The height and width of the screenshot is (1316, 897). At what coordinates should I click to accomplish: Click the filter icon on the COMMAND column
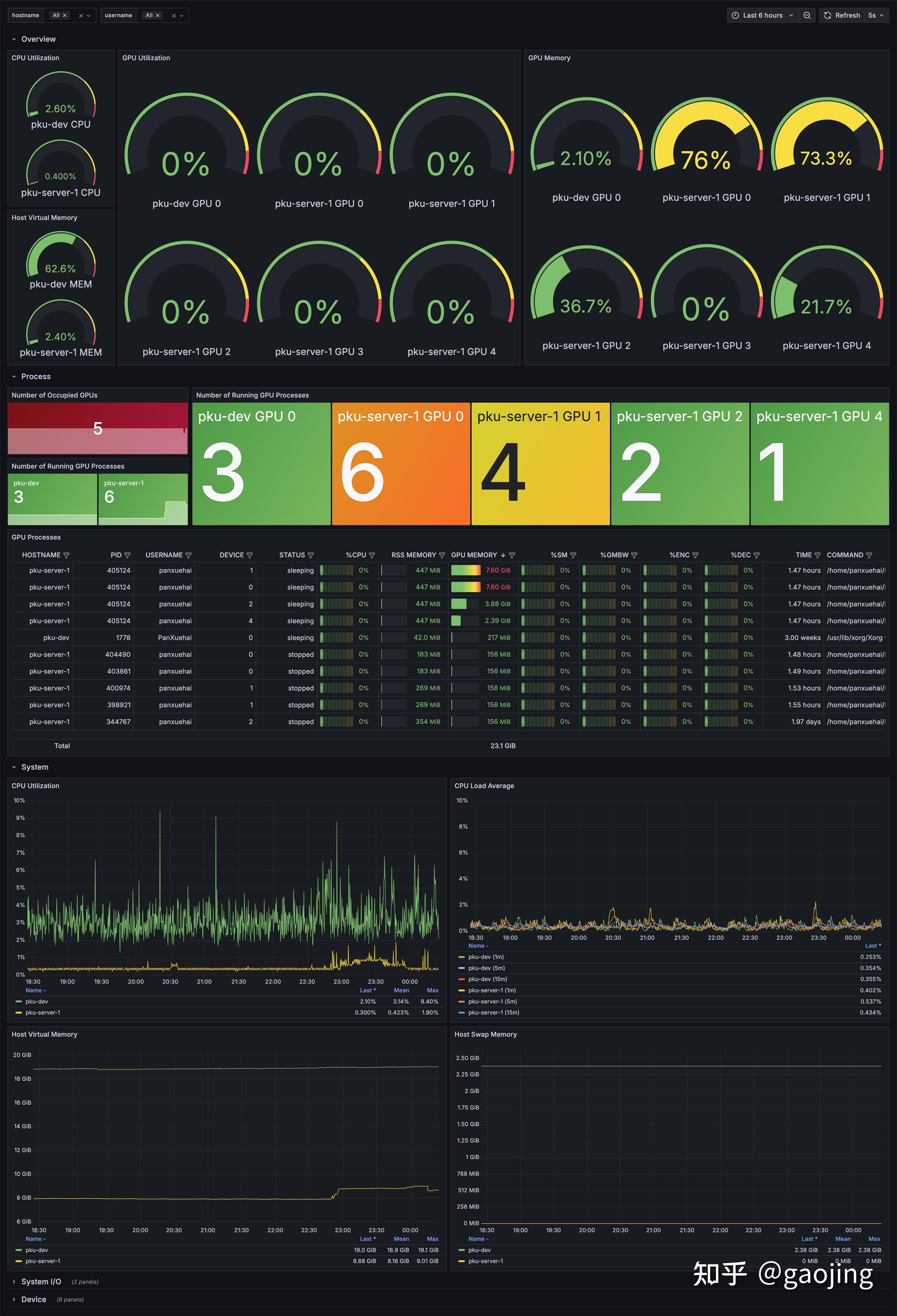[871, 555]
